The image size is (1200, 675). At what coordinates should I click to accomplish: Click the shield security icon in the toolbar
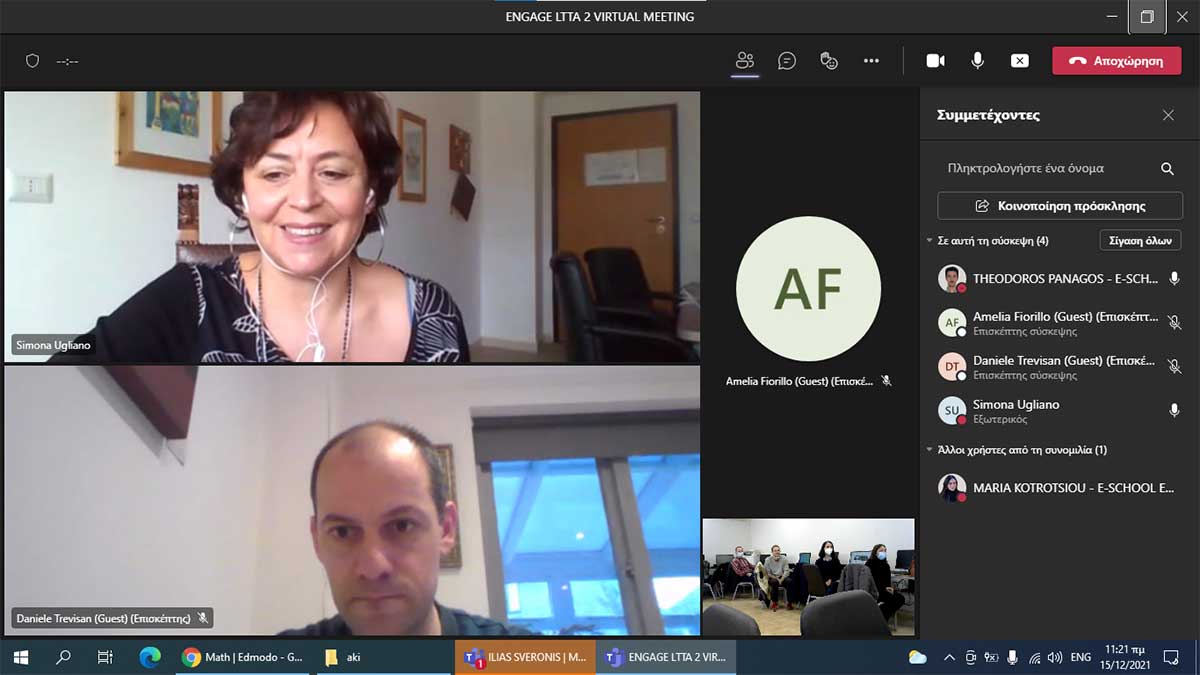(32, 61)
